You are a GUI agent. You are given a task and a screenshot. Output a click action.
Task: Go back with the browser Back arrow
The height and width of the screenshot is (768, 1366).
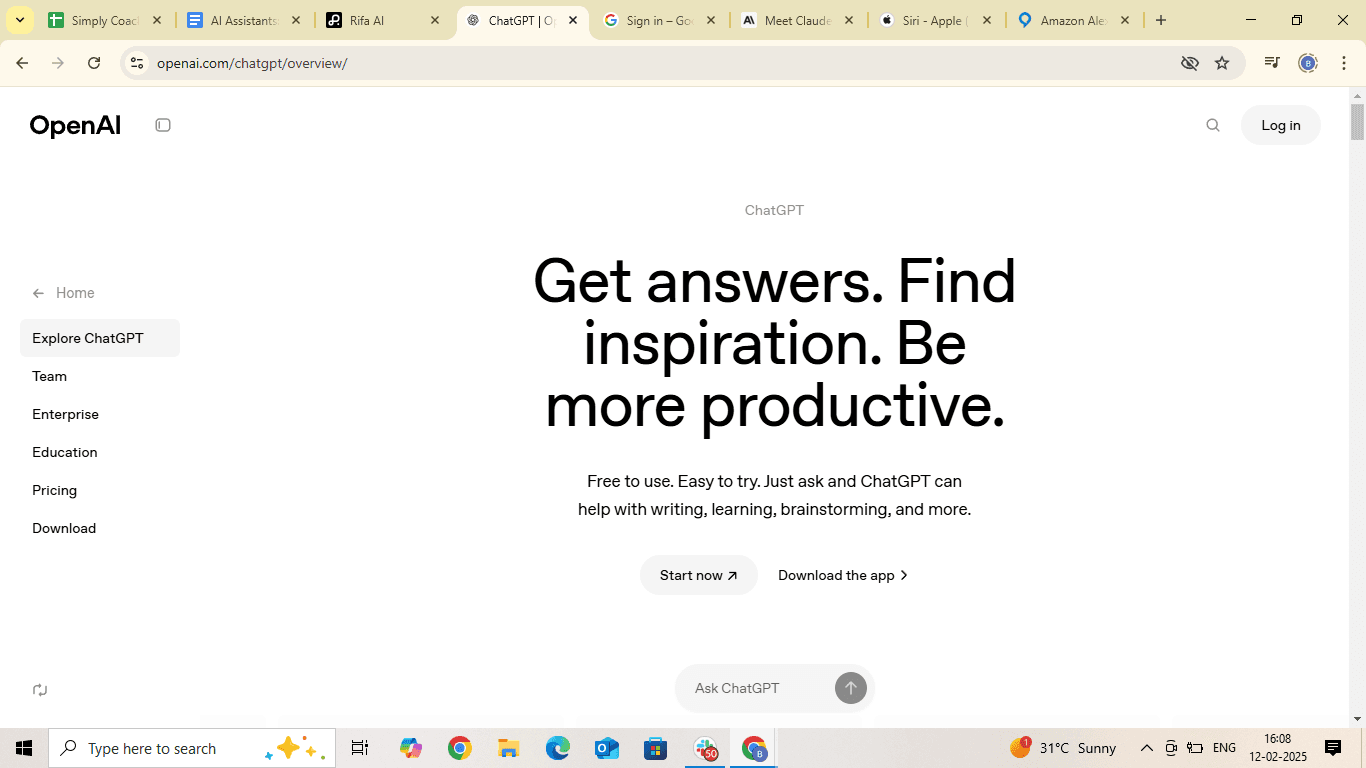click(x=22, y=63)
